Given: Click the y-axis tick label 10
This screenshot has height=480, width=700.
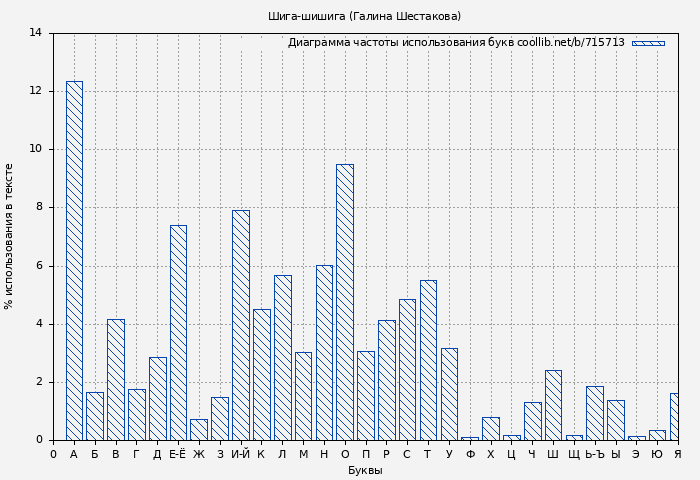Looking at the screenshot, I should [36, 149].
